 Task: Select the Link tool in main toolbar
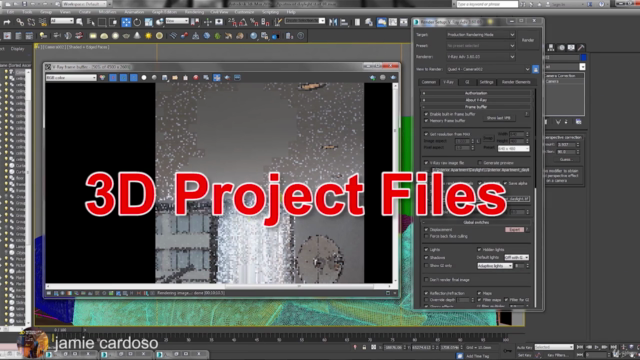tap(20, 22)
